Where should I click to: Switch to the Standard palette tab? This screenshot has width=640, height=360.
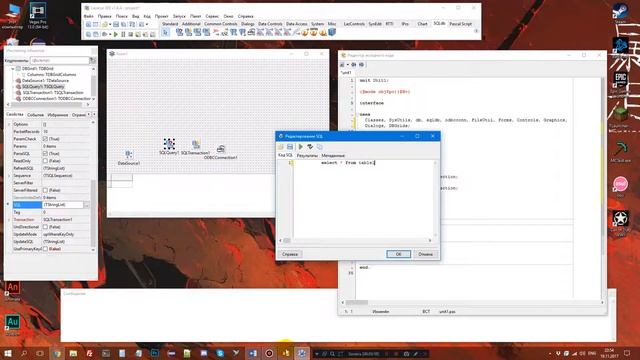[170, 24]
